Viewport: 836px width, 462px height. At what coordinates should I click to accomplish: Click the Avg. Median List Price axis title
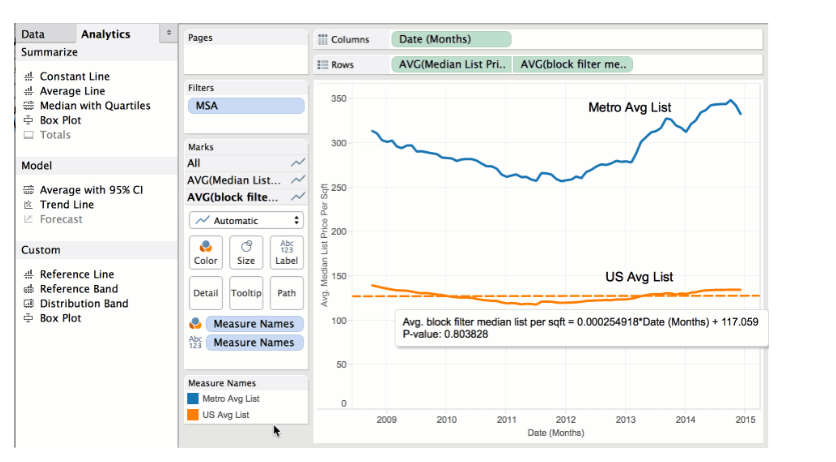tap(324, 245)
